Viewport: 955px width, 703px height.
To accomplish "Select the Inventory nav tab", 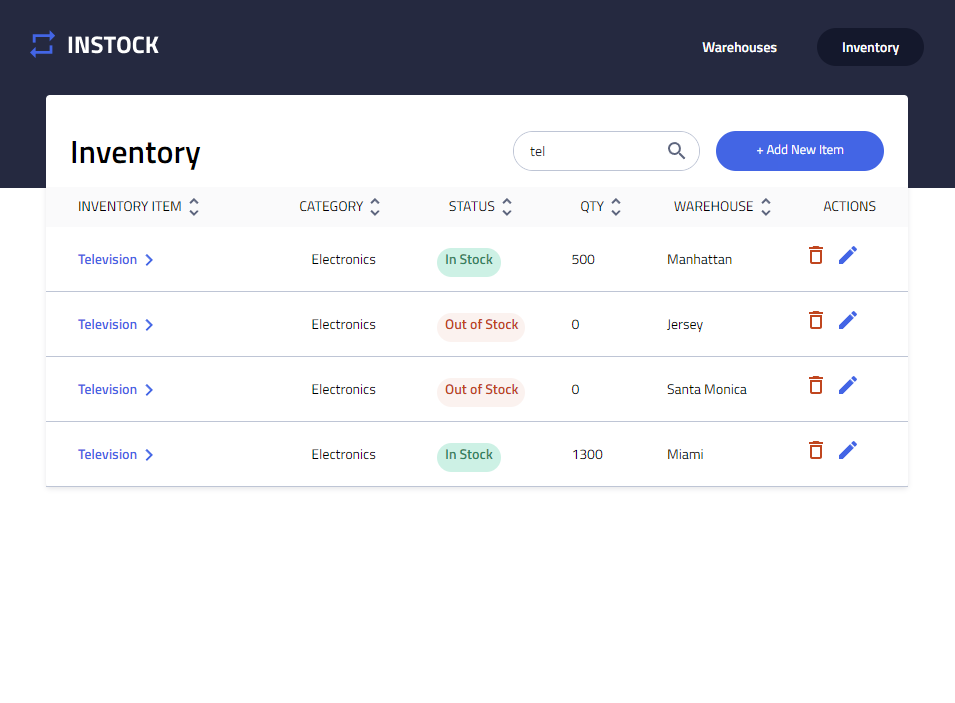I will coord(870,47).
